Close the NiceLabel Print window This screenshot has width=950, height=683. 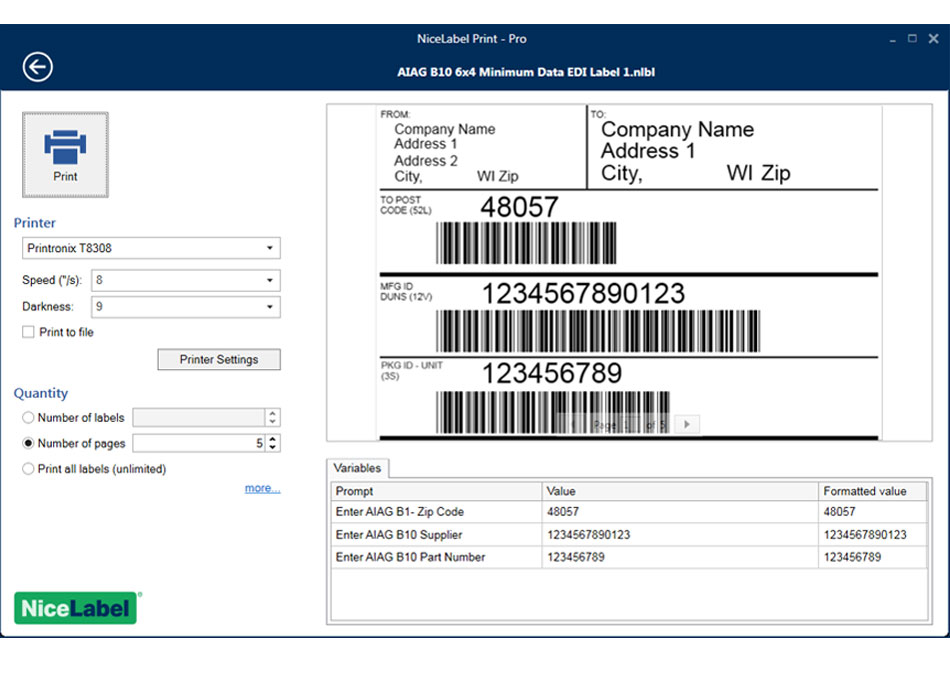[934, 39]
